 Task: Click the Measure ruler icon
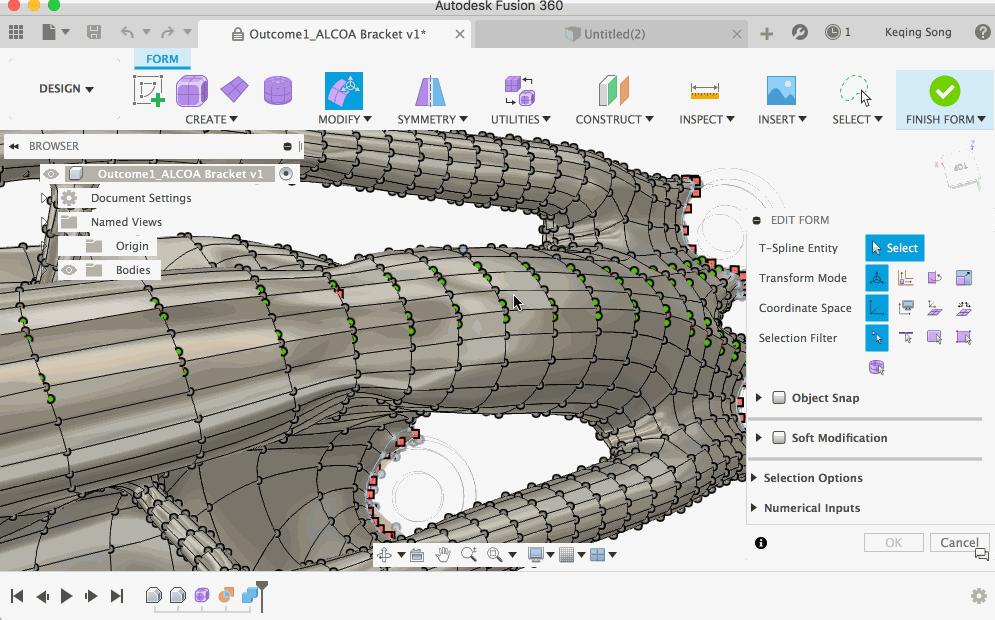click(705, 91)
